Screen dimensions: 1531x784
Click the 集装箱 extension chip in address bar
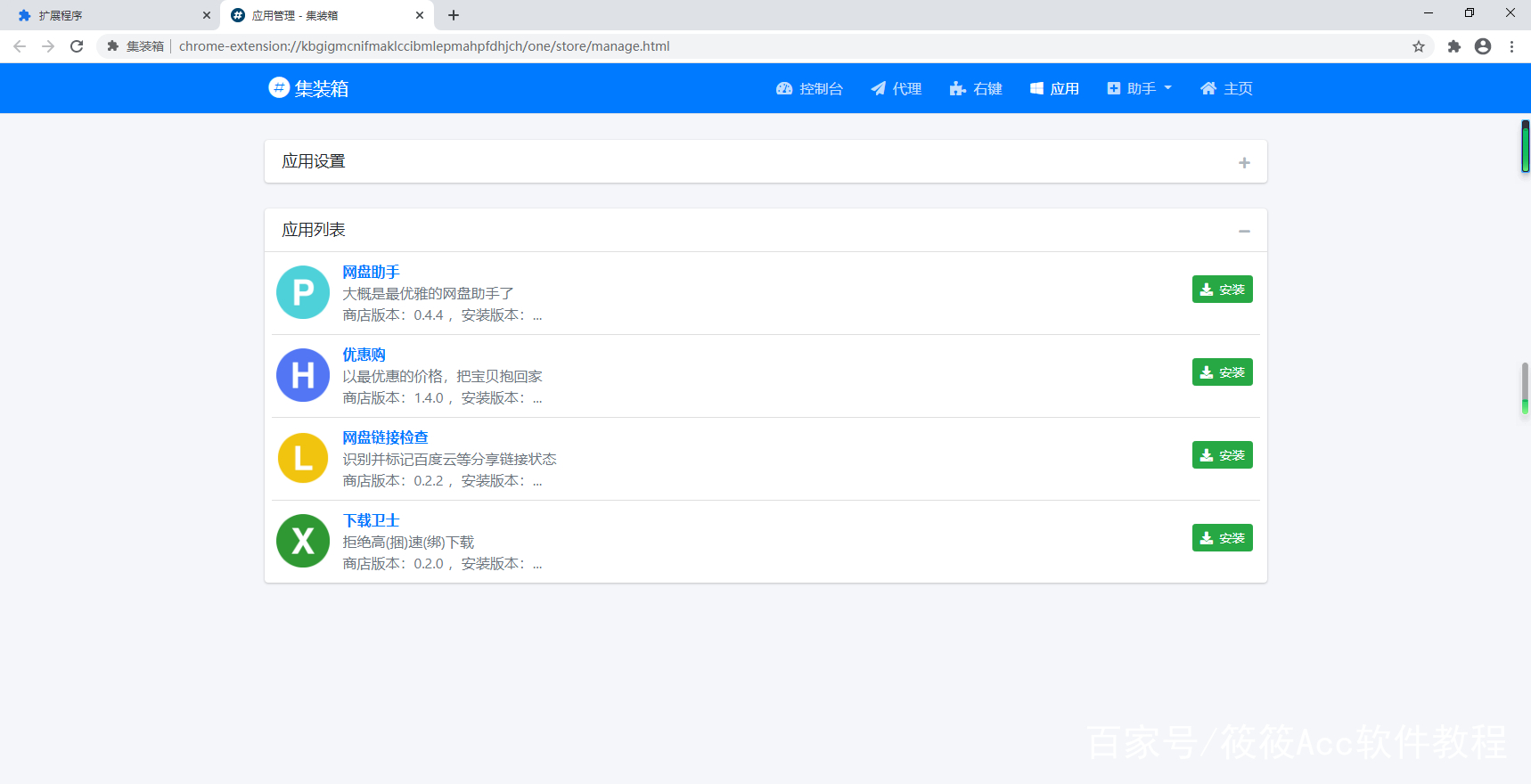pos(135,46)
